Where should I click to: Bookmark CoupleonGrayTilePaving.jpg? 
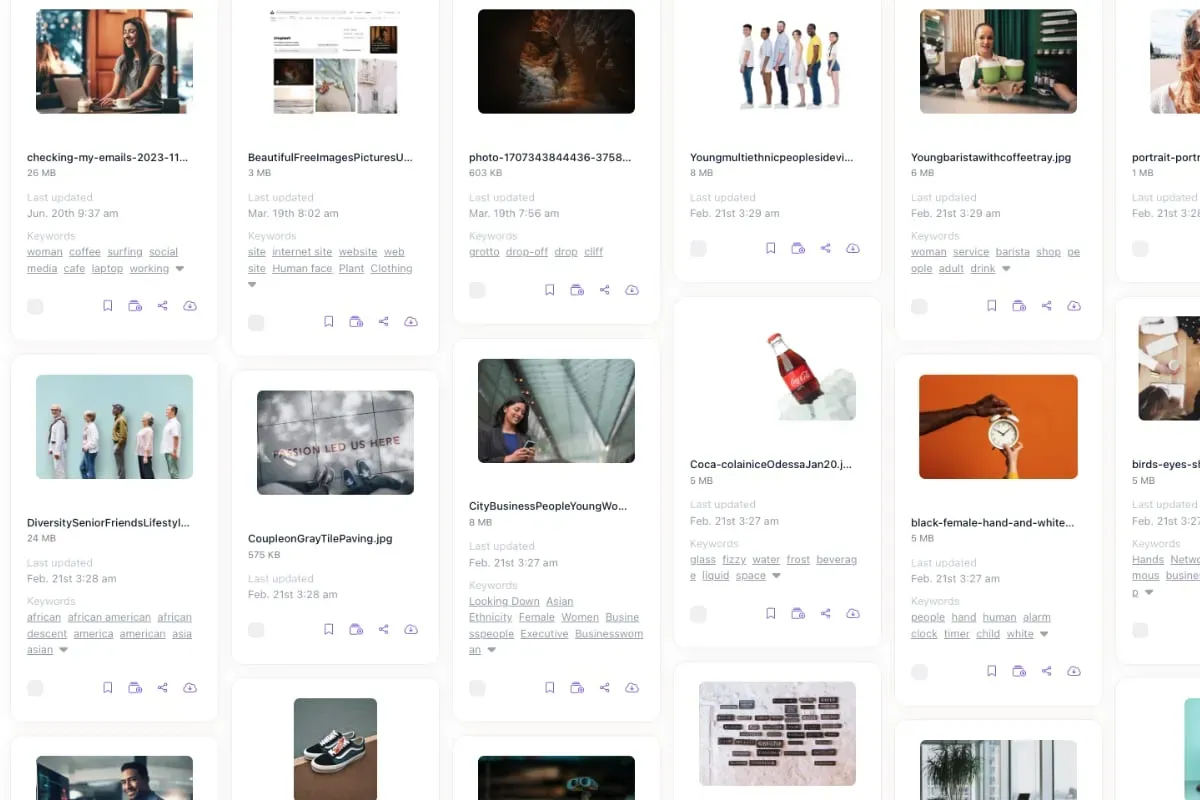pyautogui.click(x=329, y=630)
